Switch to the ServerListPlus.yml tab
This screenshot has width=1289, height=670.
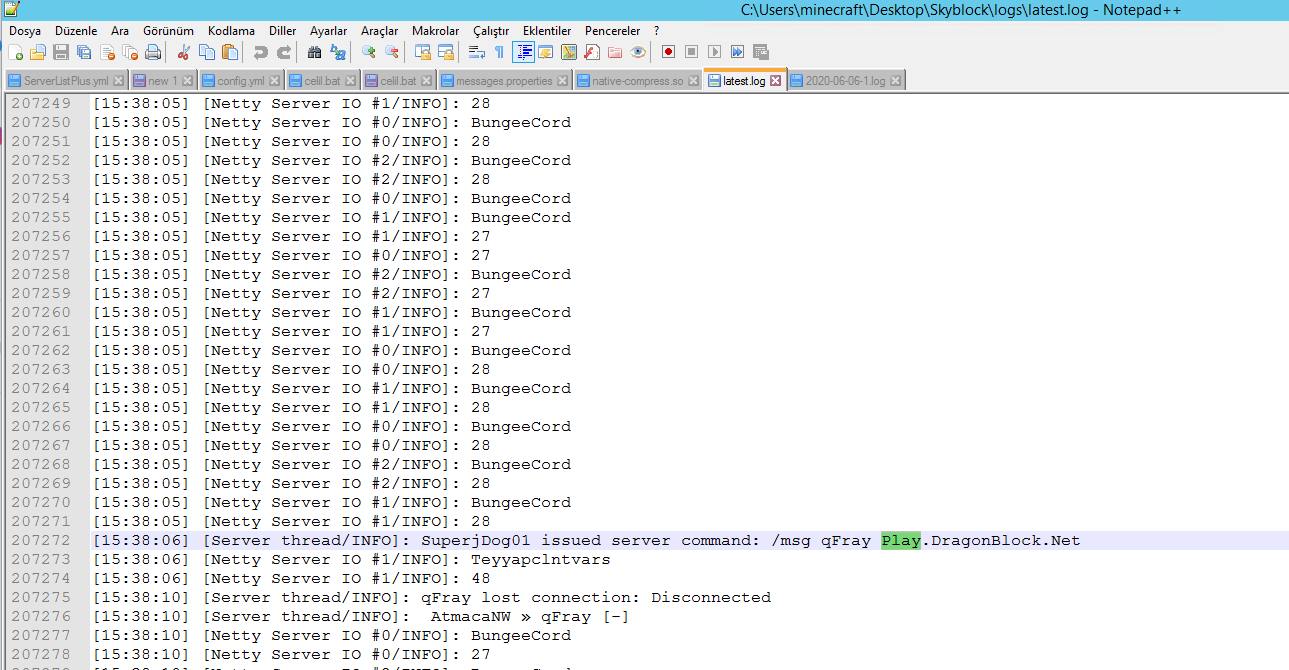pyautogui.click(x=66, y=81)
